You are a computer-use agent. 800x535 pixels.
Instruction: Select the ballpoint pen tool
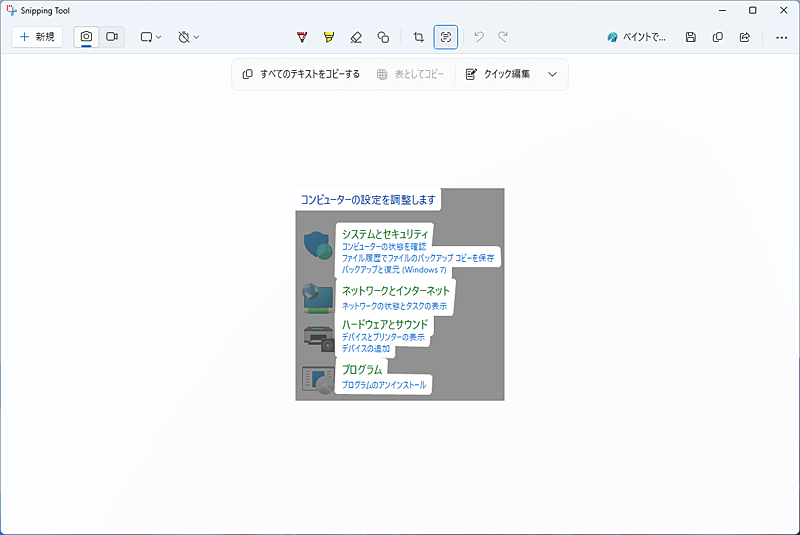coord(302,37)
